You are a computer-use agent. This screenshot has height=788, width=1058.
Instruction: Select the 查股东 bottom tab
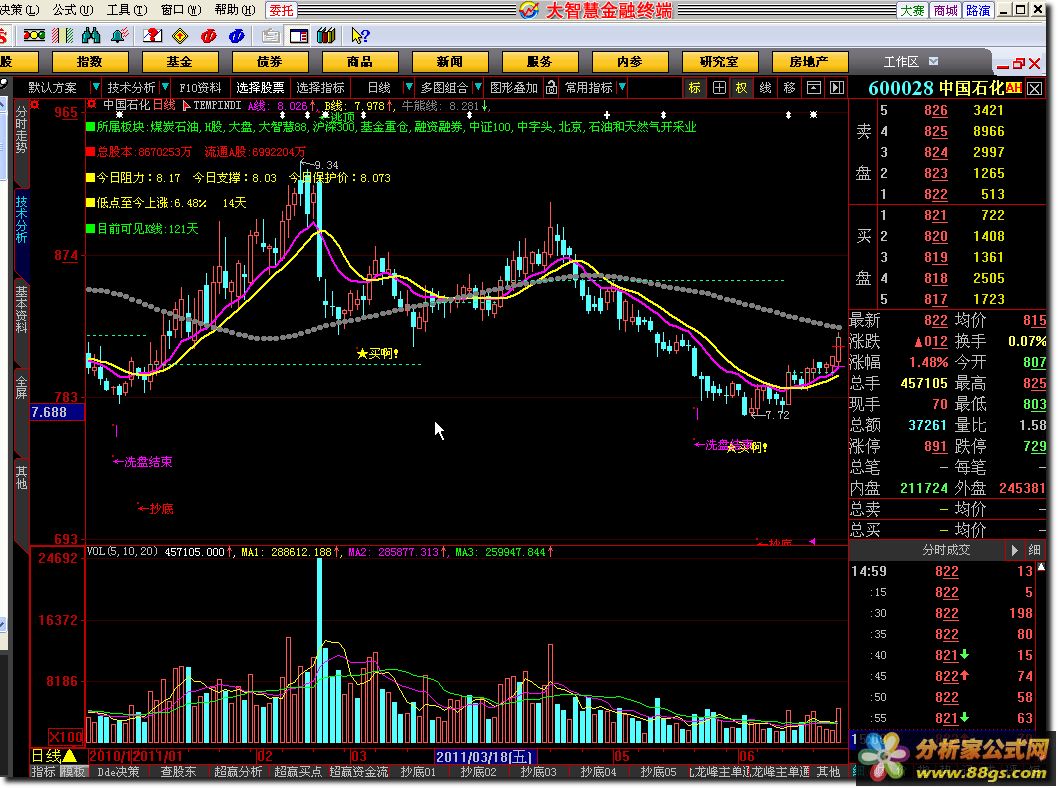click(x=178, y=771)
